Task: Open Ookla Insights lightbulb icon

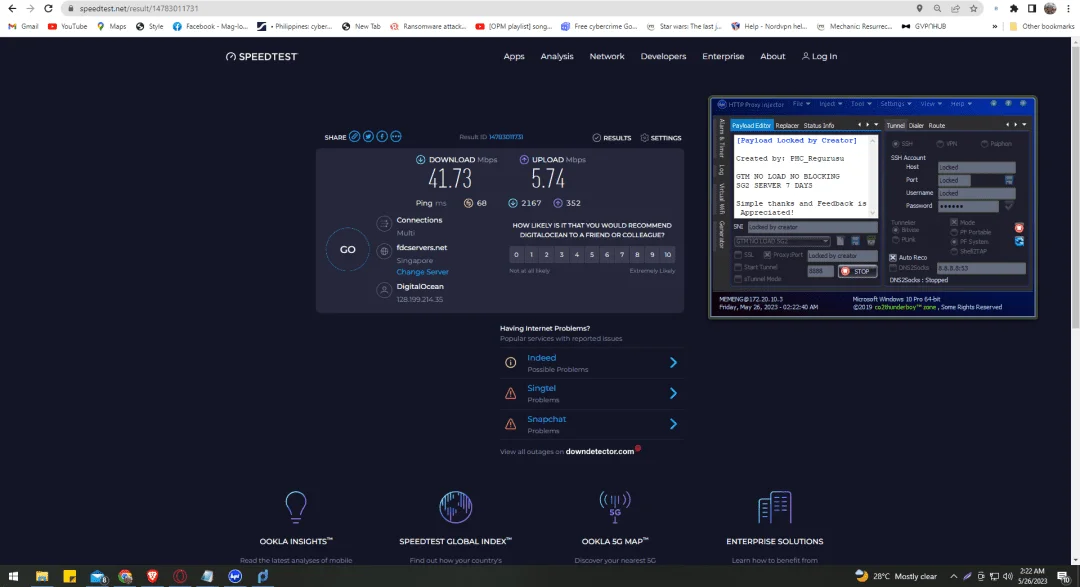Action: tap(295, 506)
